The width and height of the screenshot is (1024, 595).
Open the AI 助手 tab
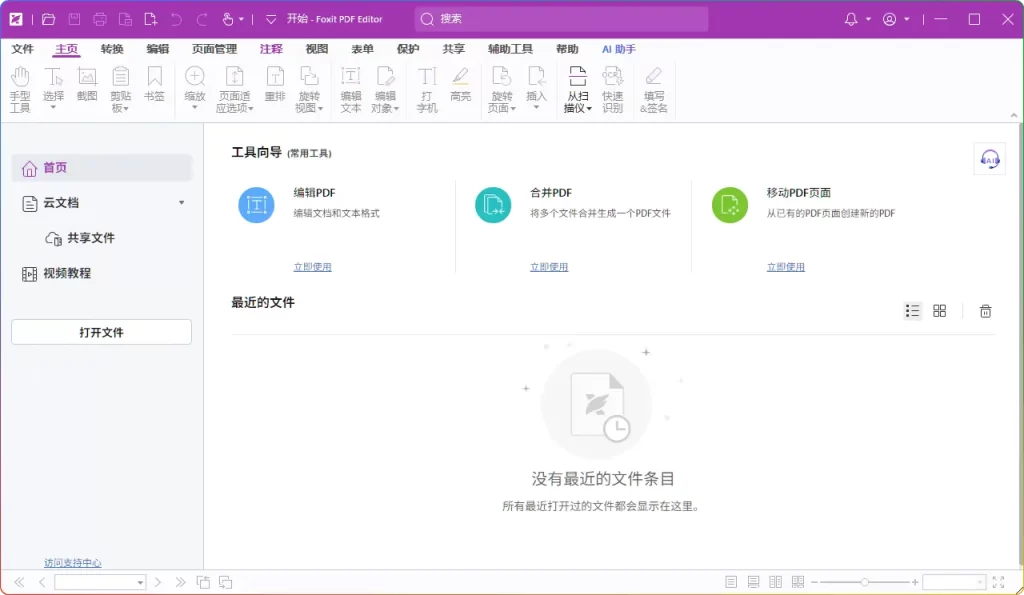(x=618, y=49)
